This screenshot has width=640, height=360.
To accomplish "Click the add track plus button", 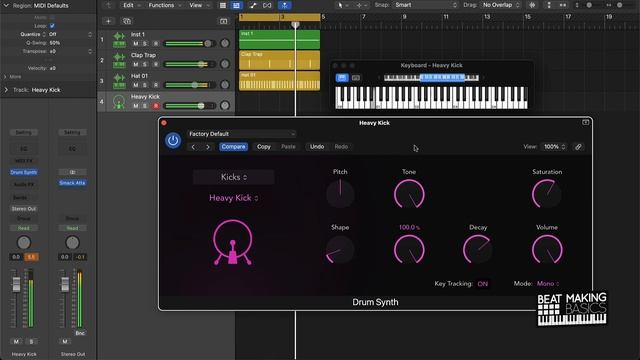I will pyautogui.click(x=108, y=21).
